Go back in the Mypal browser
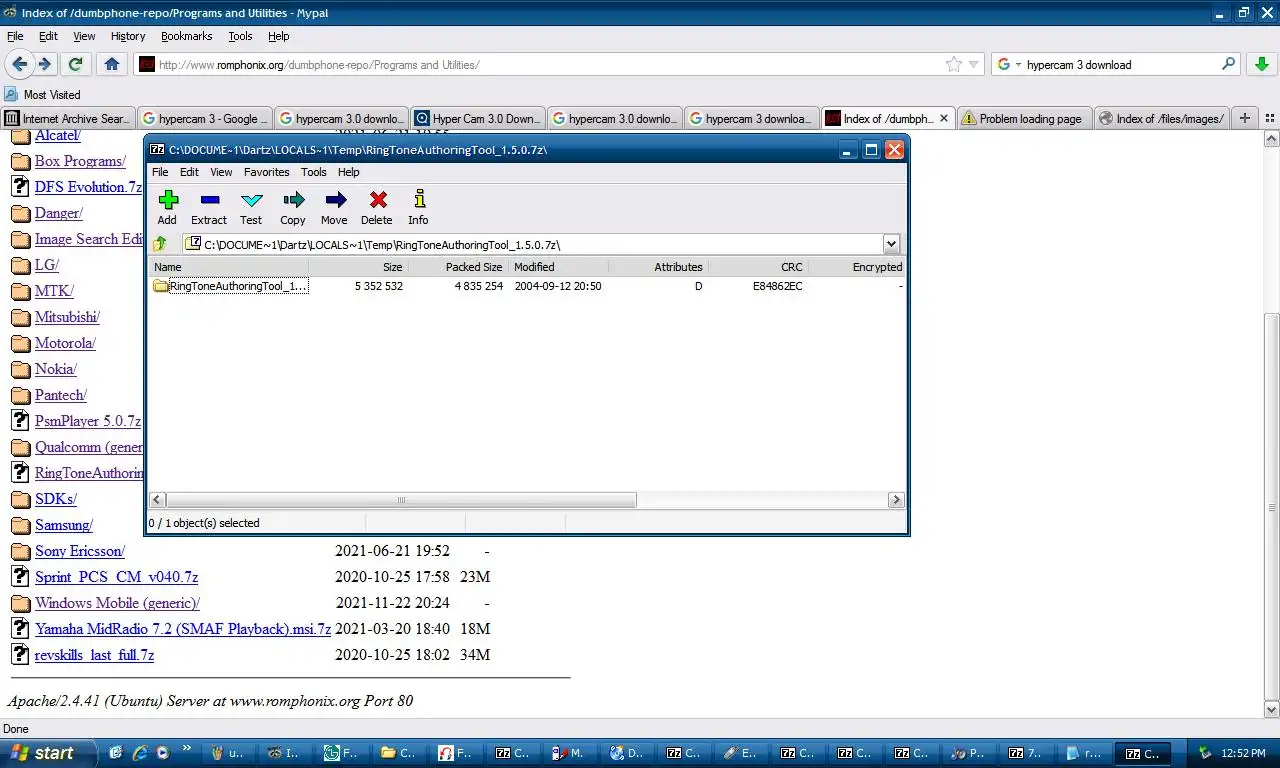This screenshot has width=1280, height=768. pyautogui.click(x=19, y=64)
